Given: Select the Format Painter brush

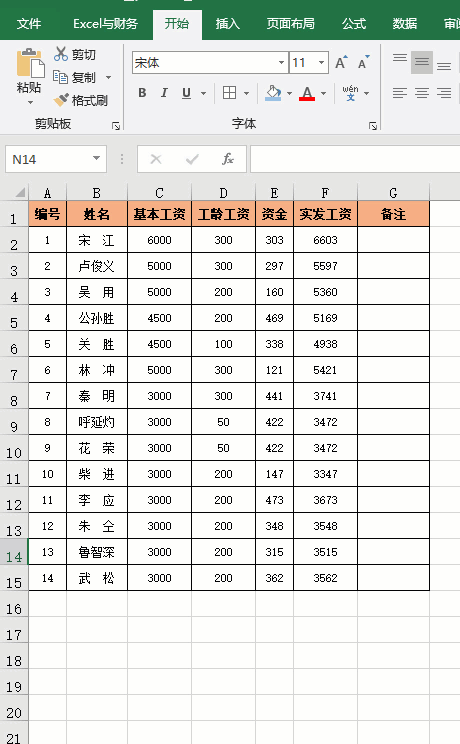Looking at the screenshot, I should tap(61, 100).
